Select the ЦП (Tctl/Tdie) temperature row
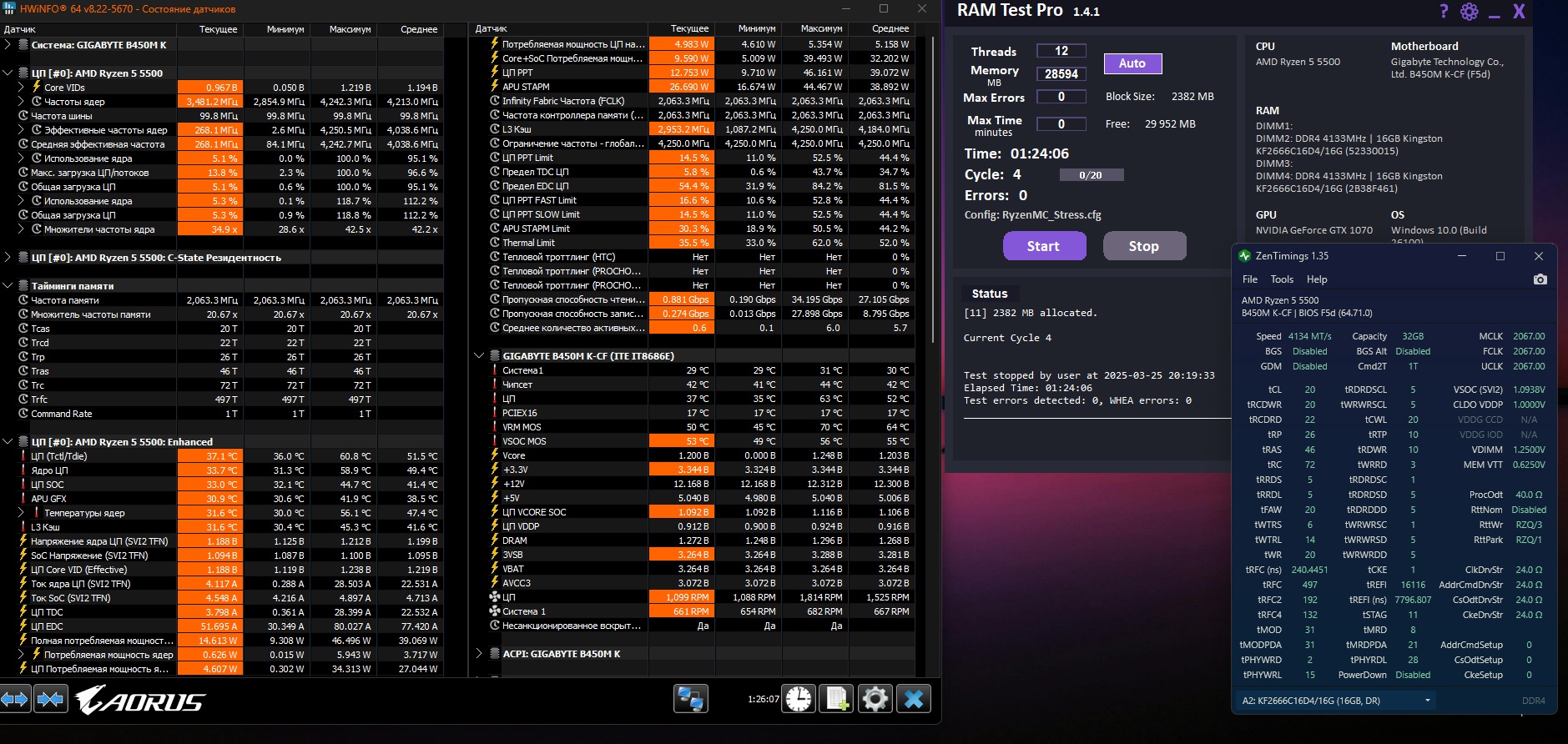Image resolution: width=1568 pixels, height=744 pixels. point(224,456)
